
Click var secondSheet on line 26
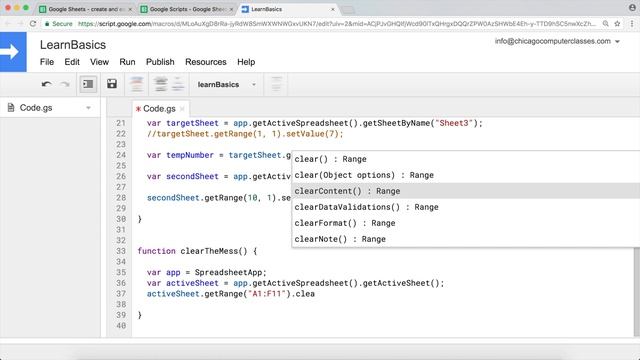point(182,176)
